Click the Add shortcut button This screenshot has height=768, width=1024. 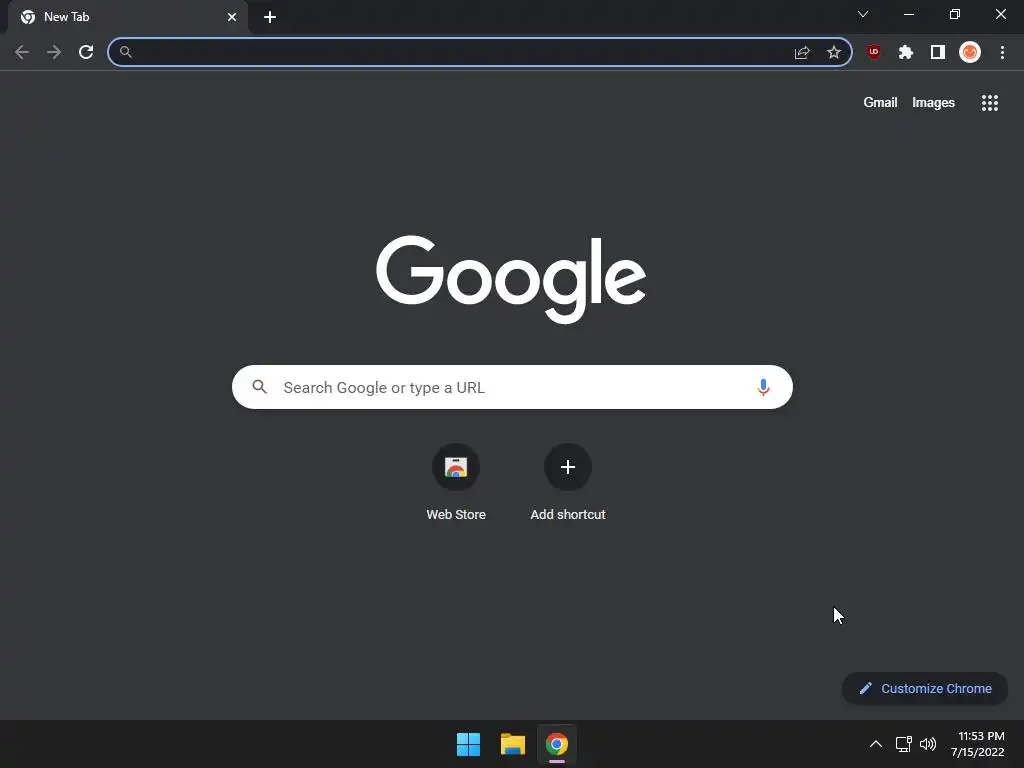[x=568, y=482]
